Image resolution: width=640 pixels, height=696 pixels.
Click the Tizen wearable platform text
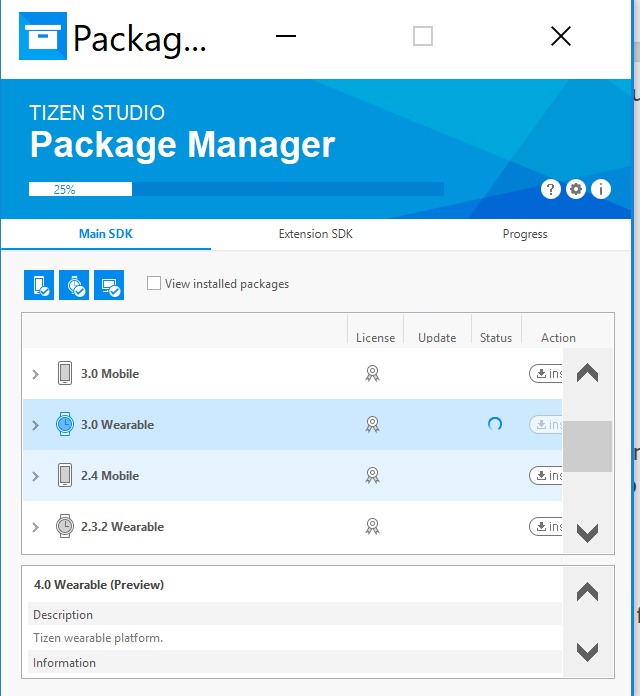(98, 638)
